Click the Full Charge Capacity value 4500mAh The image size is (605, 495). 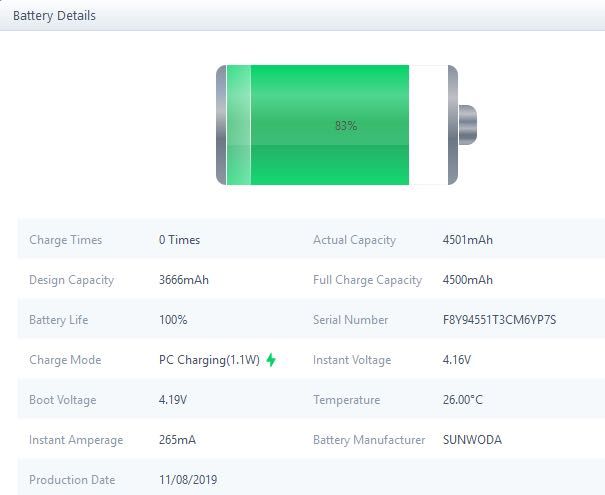[468, 280]
